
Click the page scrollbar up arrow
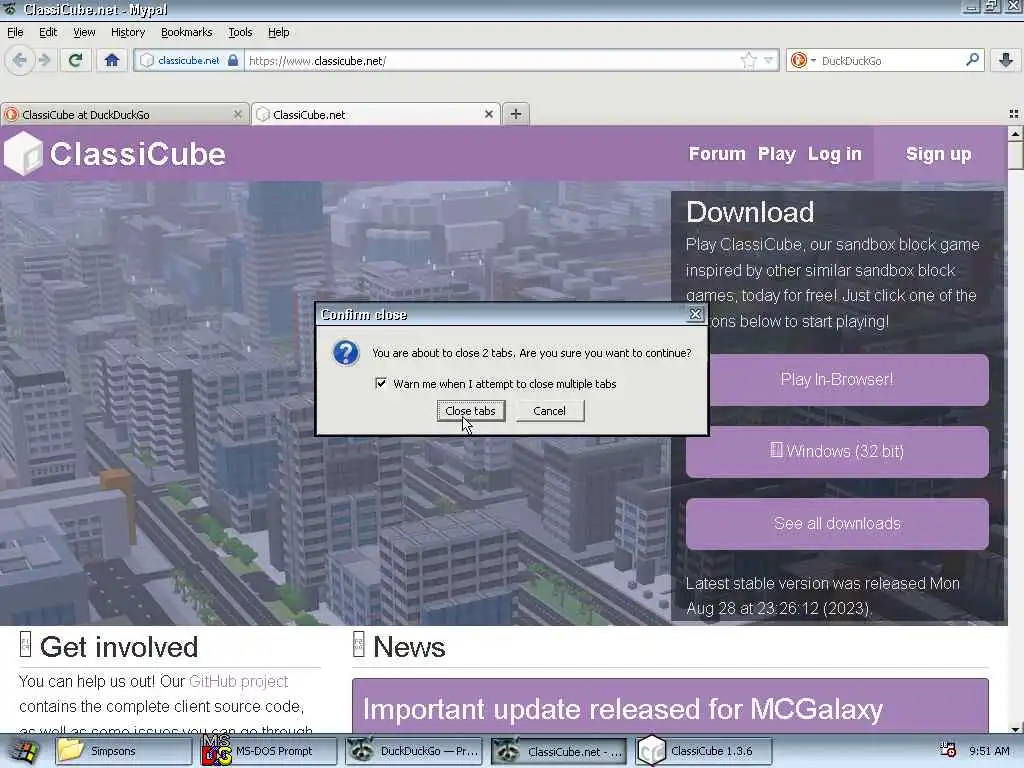(1016, 134)
